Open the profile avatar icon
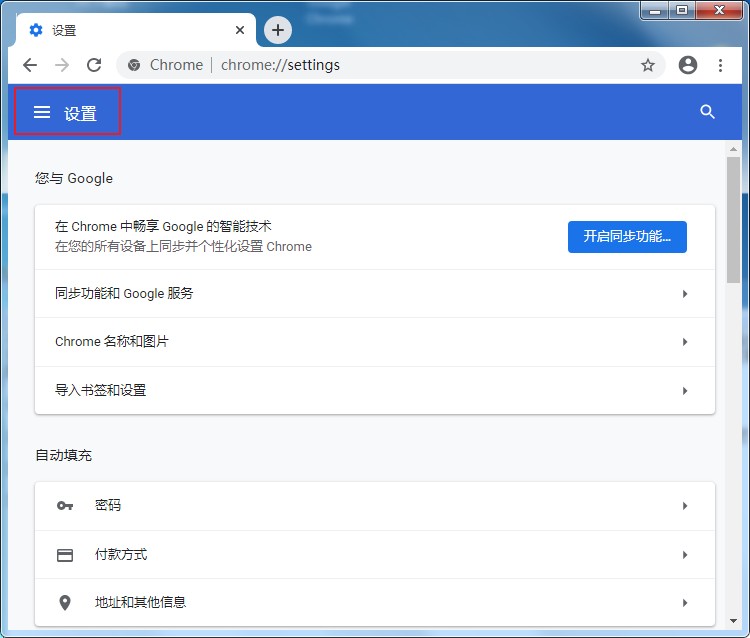The width and height of the screenshot is (750, 638). point(688,65)
